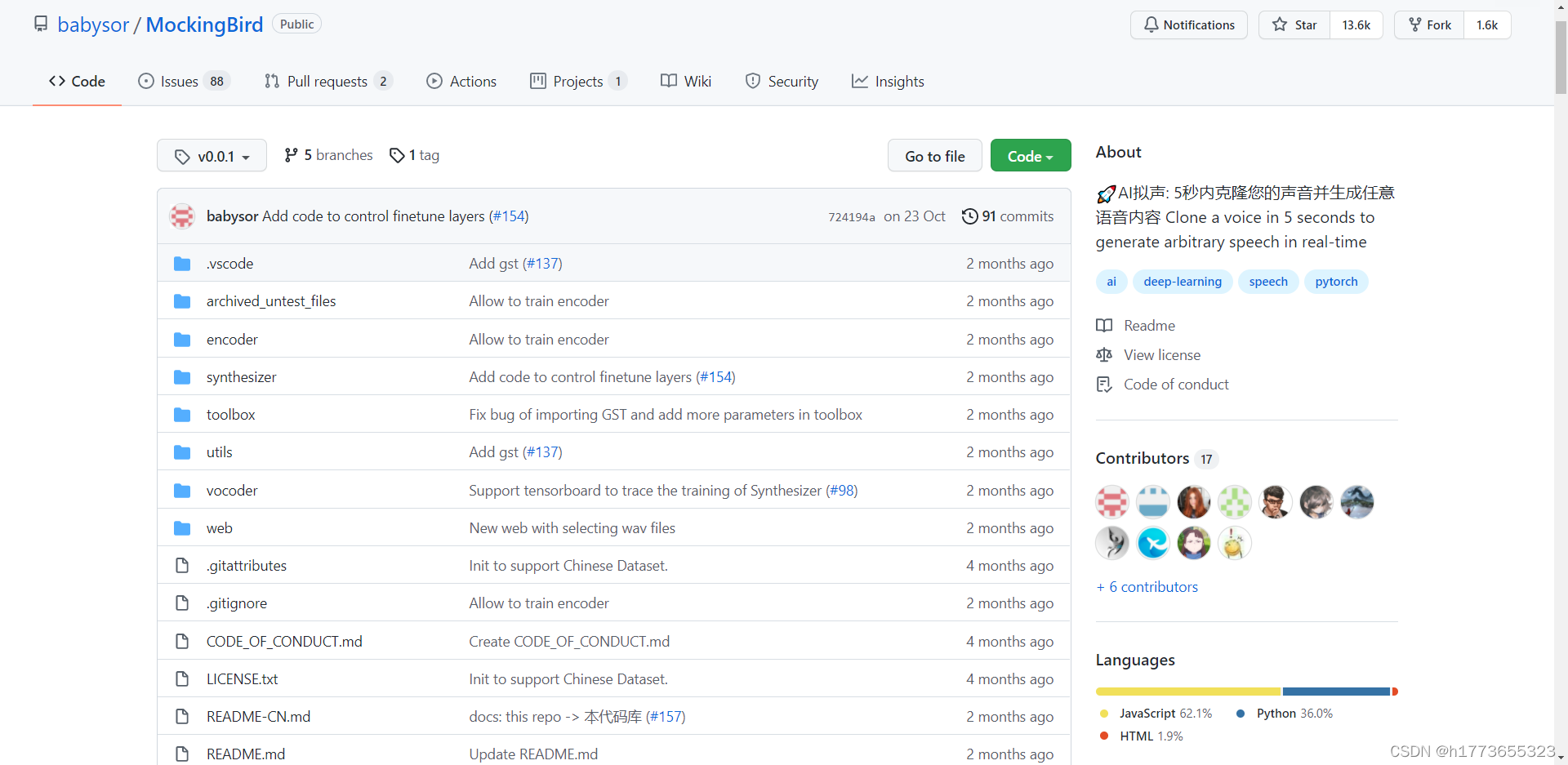Open pull request #154 in the commit header
The height and width of the screenshot is (765, 1568).
(509, 216)
